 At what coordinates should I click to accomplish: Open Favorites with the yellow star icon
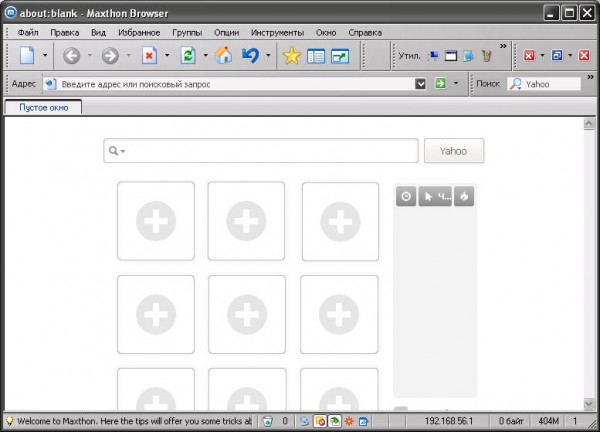coord(292,56)
